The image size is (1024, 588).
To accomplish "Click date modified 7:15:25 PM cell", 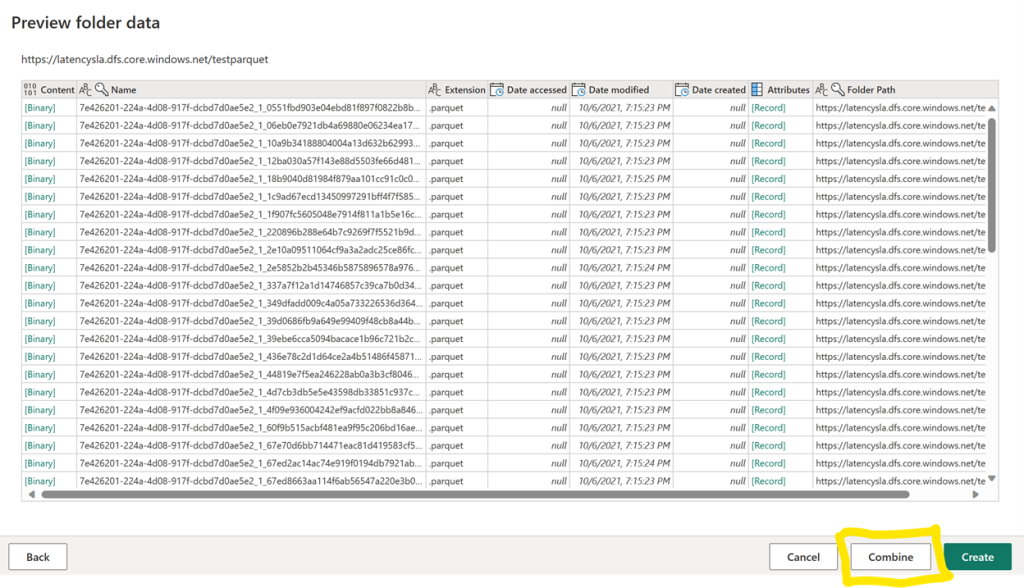I will point(624,178).
